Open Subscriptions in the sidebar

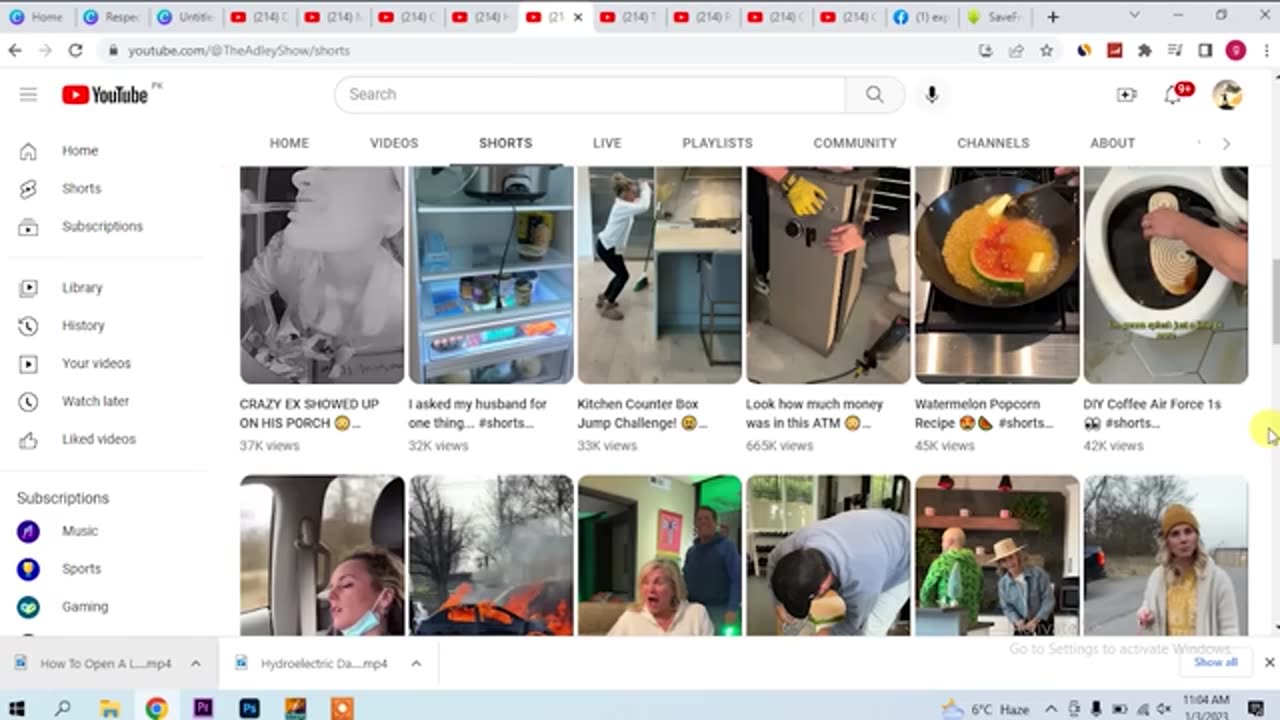pos(102,226)
